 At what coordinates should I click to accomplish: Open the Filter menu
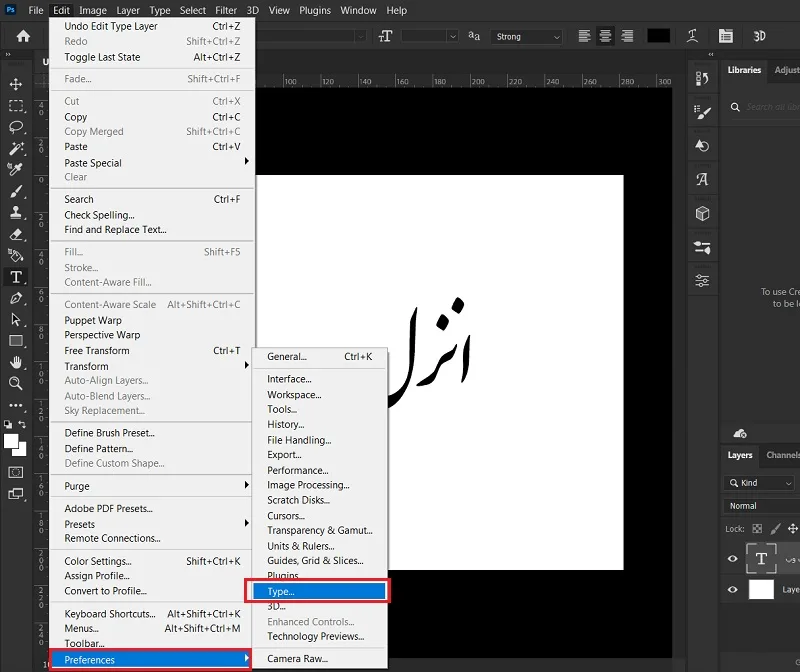click(226, 10)
